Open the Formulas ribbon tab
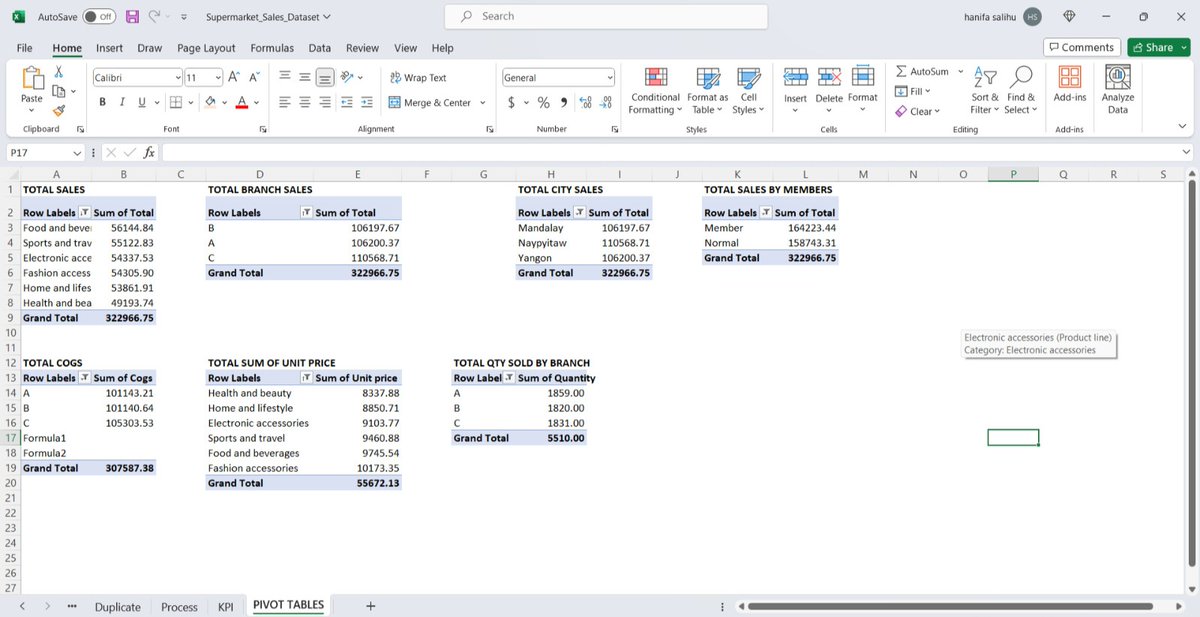The width and height of the screenshot is (1200, 617). pyautogui.click(x=272, y=47)
